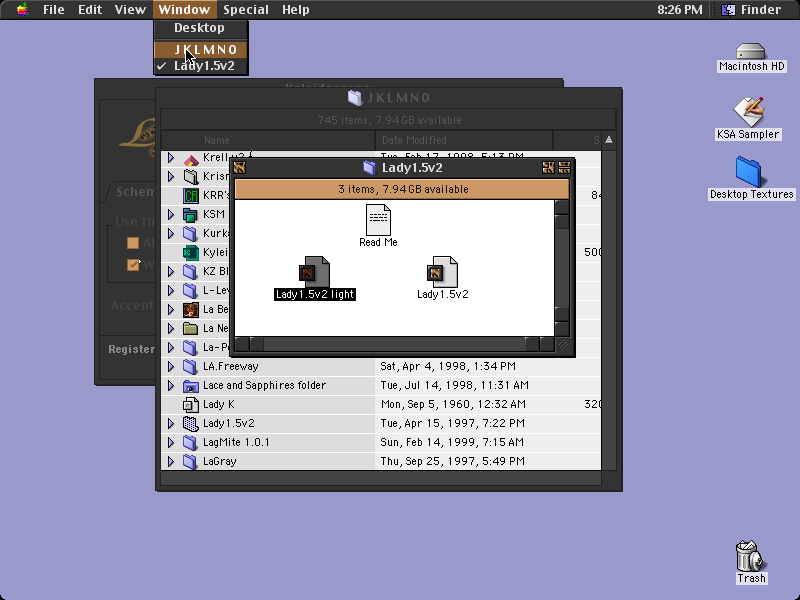Screen dimensions: 800x600
Task: Open the View menu
Action: coord(130,9)
